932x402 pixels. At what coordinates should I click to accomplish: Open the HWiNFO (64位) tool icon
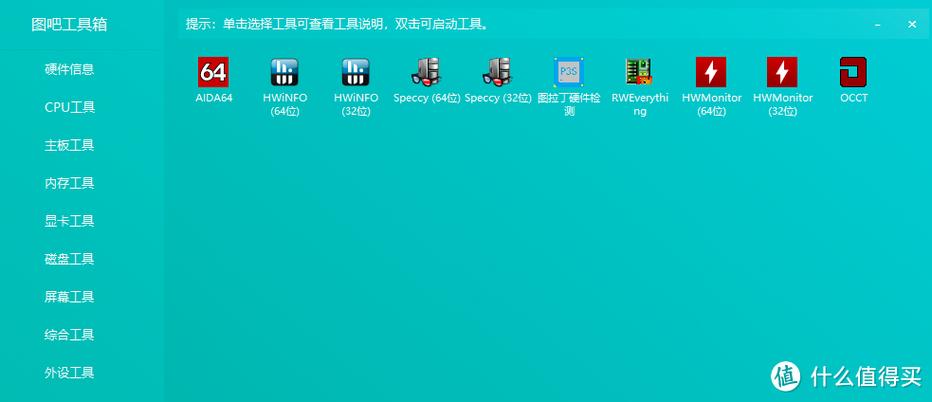(x=285, y=73)
